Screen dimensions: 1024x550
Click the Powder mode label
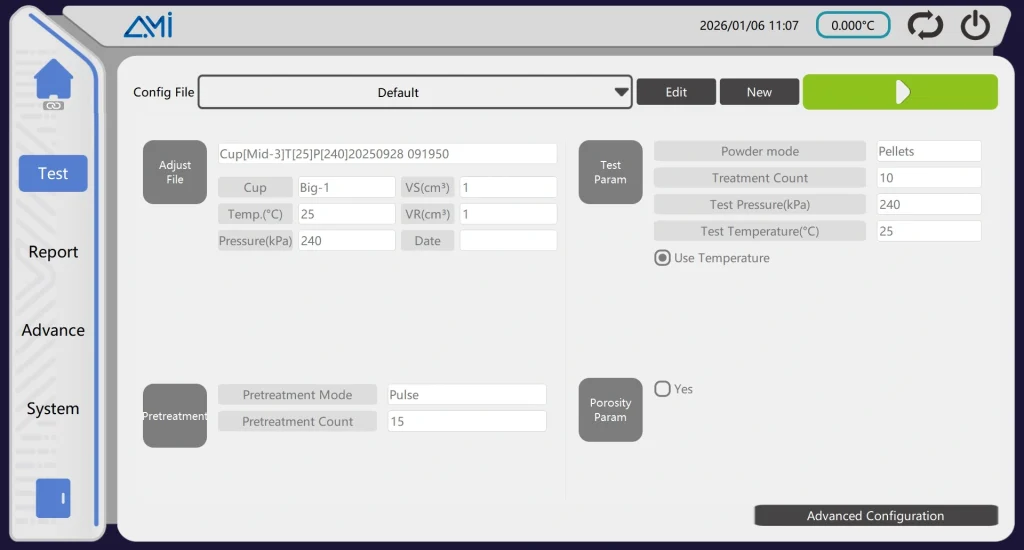click(760, 151)
